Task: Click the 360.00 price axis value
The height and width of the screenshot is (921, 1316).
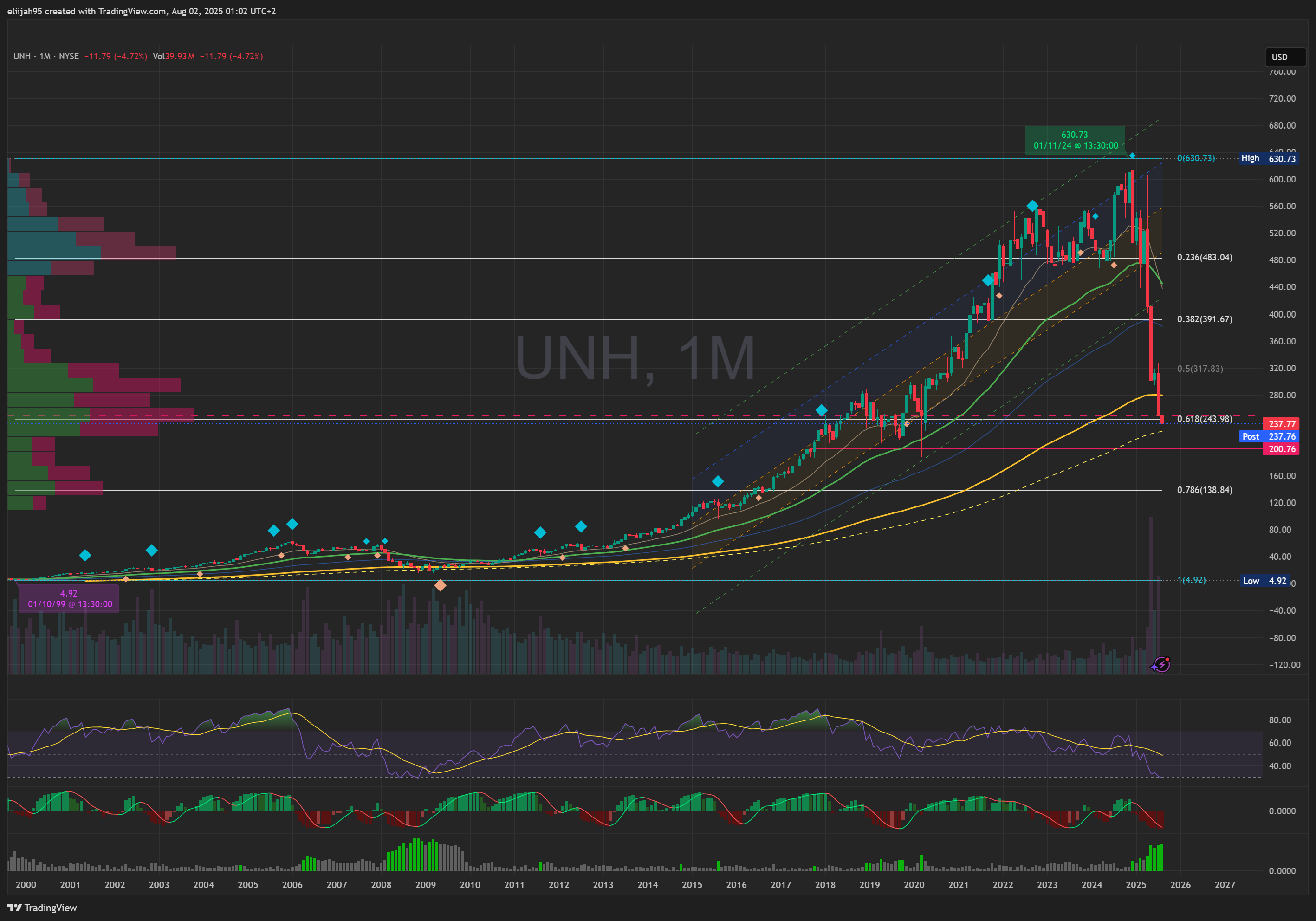Action: coord(1282,341)
